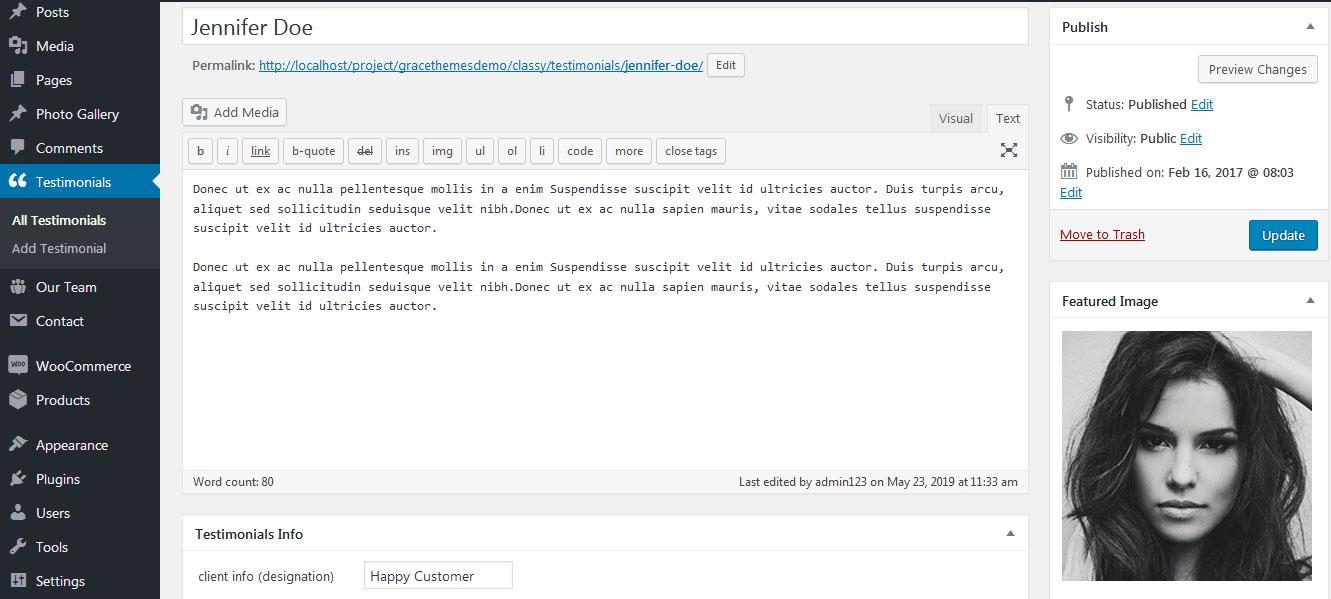Viewport: 1331px width, 599px height.
Task: Click the Testimonials quote icon
Action: pyautogui.click(x=18, y=182)
